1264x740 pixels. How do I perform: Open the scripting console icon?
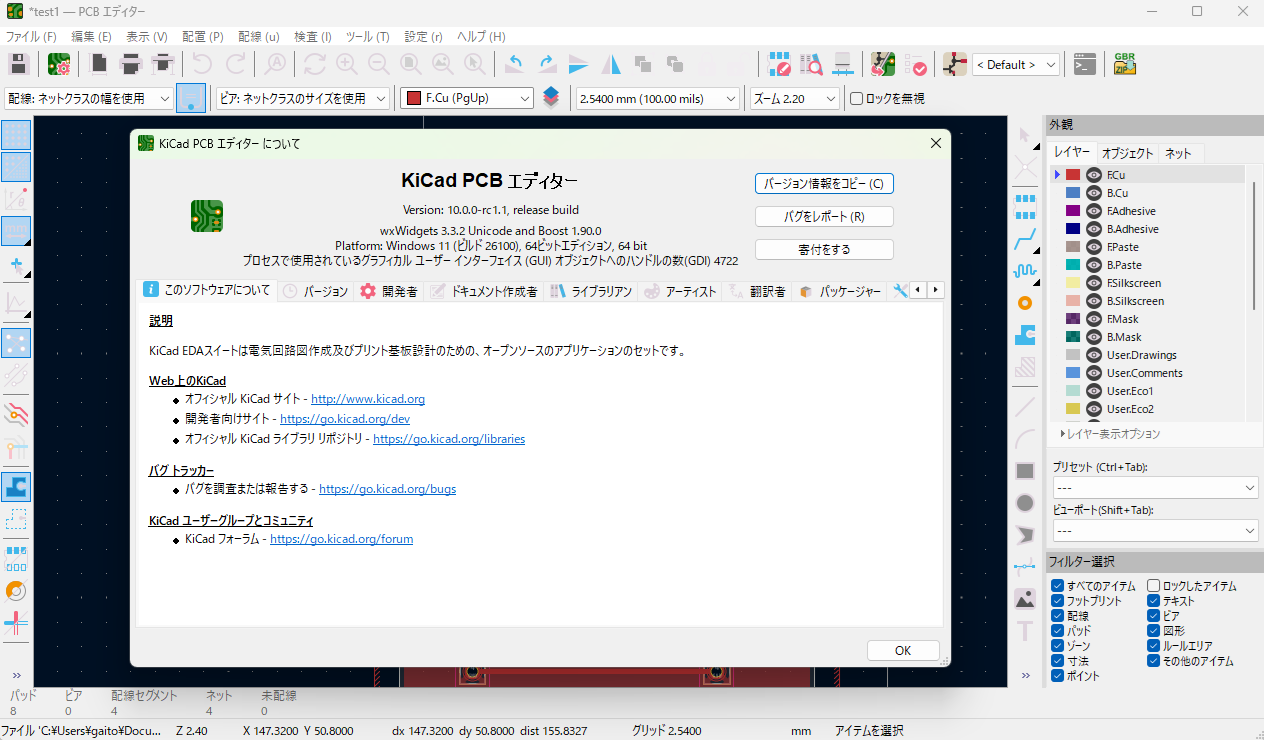tap(1084, 64)
